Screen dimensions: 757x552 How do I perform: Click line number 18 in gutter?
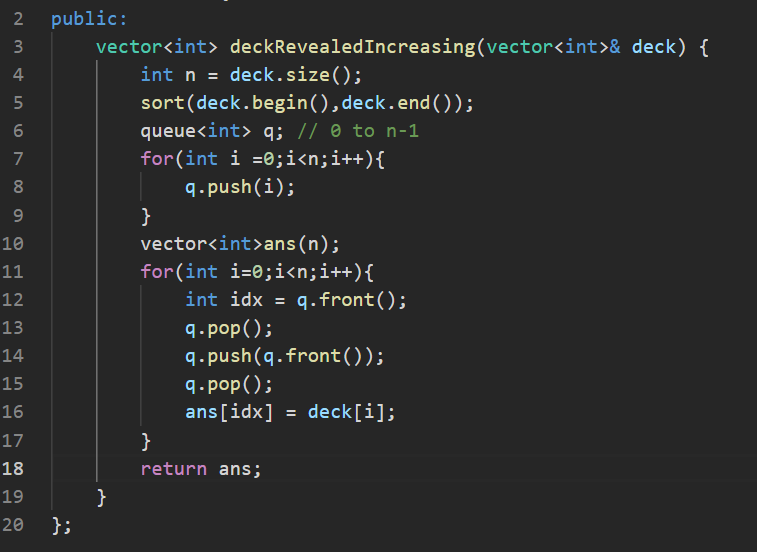pos(13,468)
